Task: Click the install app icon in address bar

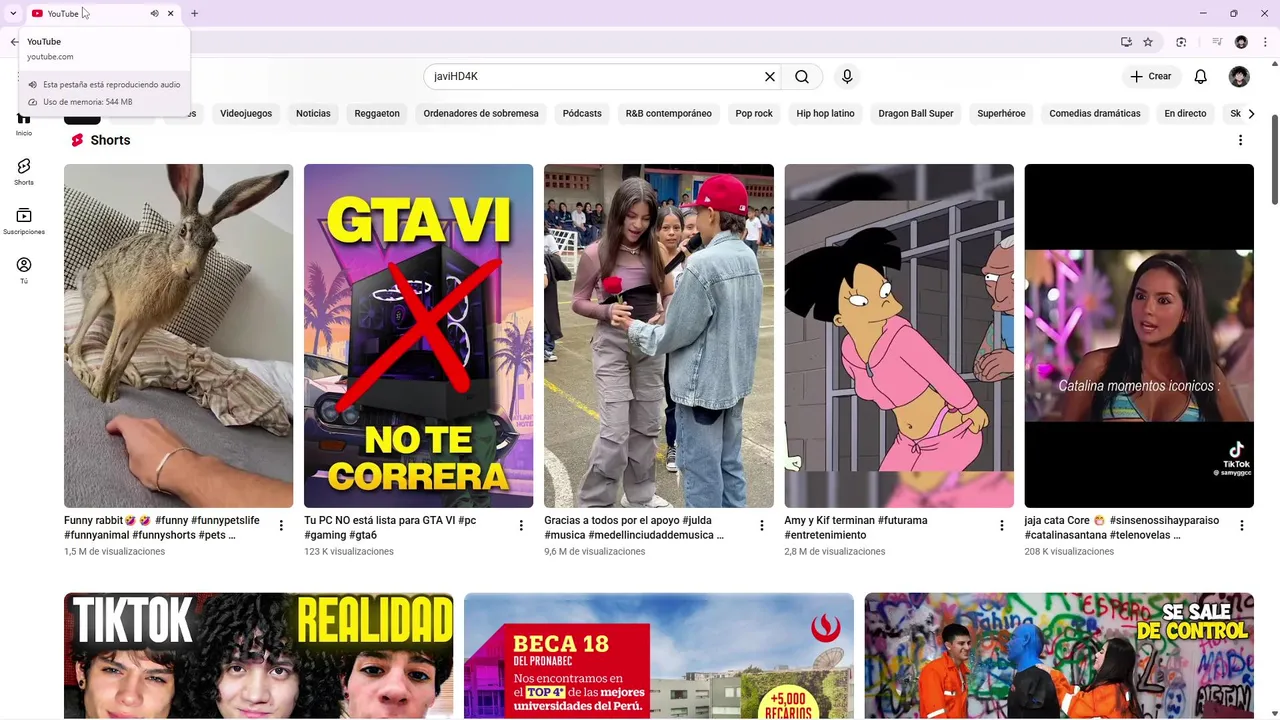Action: [1126, 42]
